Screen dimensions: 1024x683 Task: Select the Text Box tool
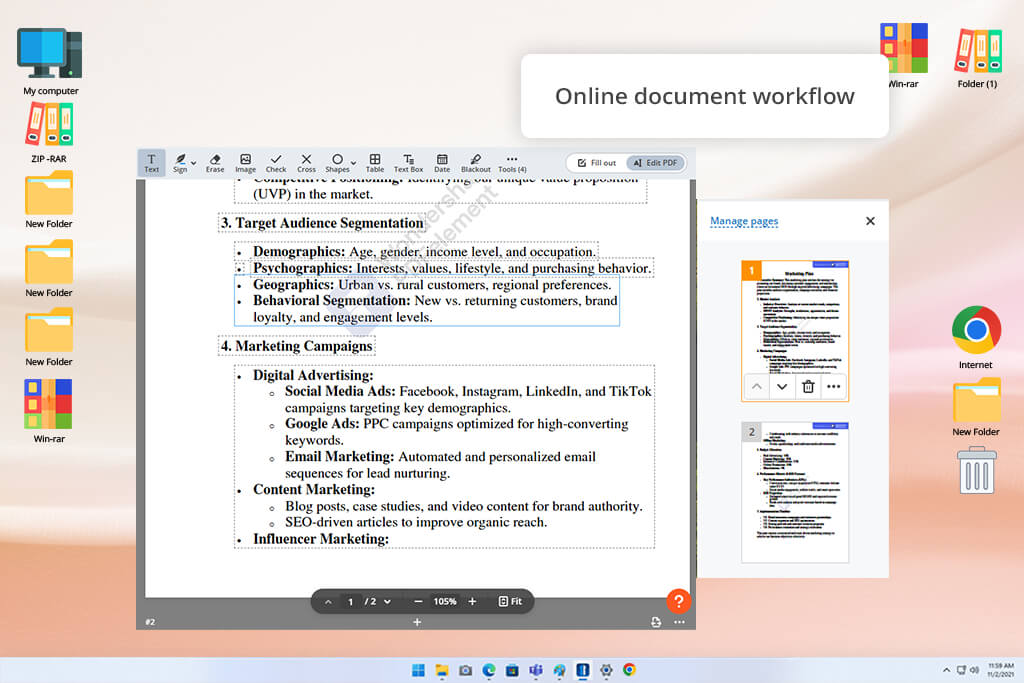[x=408, y=163]
